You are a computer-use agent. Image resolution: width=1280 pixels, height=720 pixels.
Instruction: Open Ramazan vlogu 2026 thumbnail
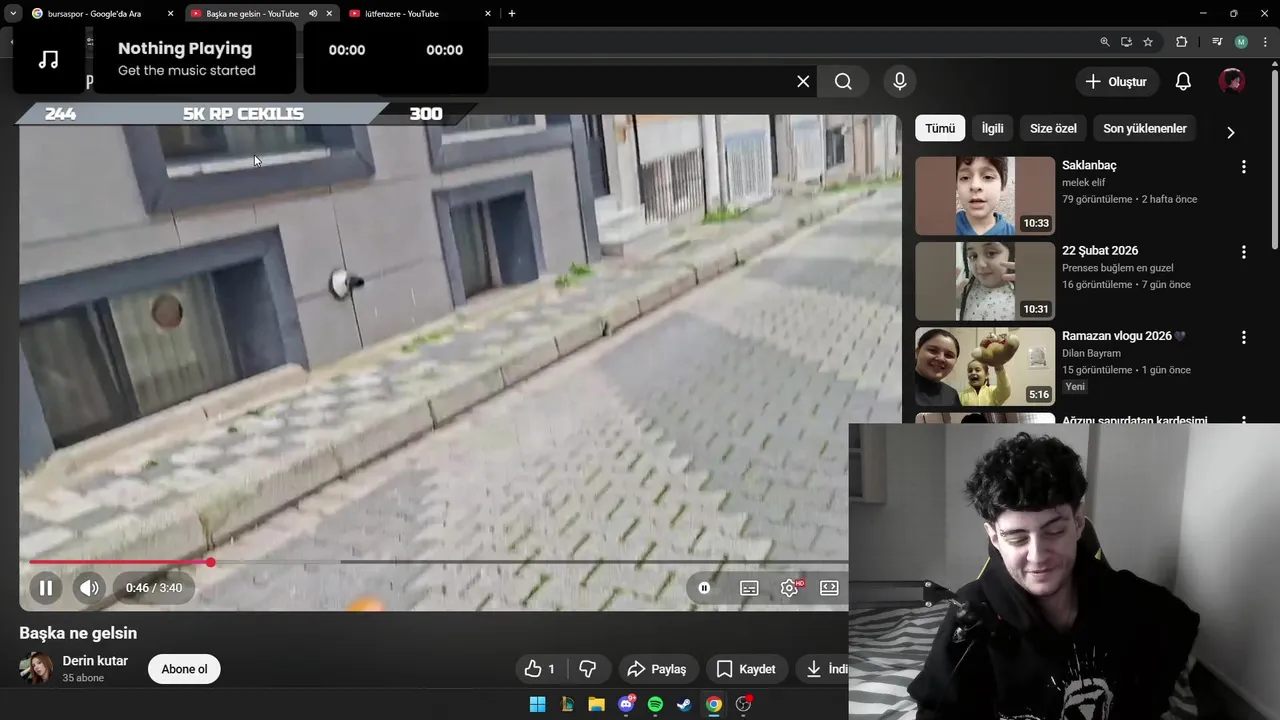985,367
